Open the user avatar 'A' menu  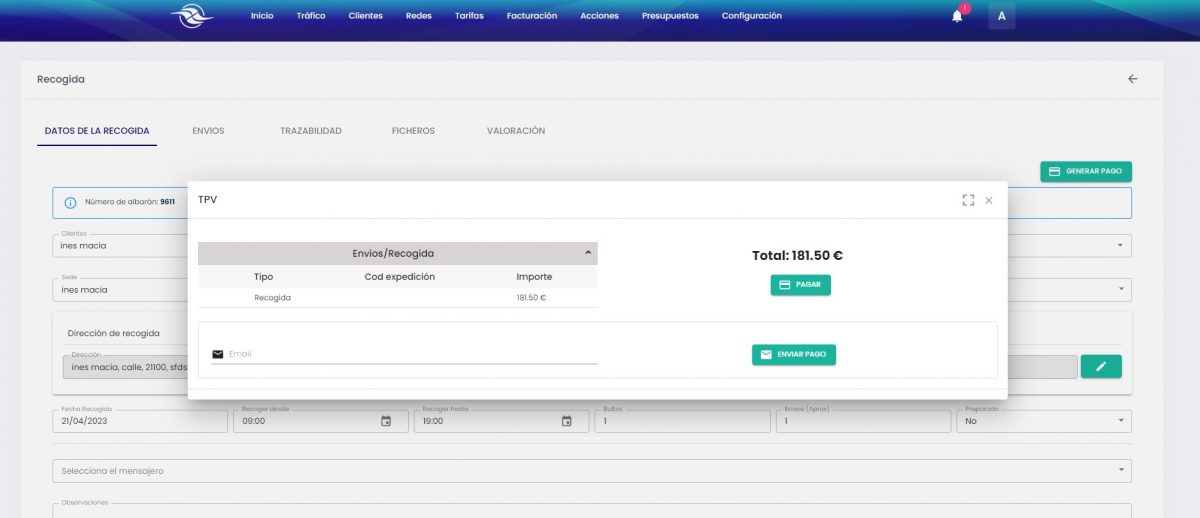(x=1001, y=16)
